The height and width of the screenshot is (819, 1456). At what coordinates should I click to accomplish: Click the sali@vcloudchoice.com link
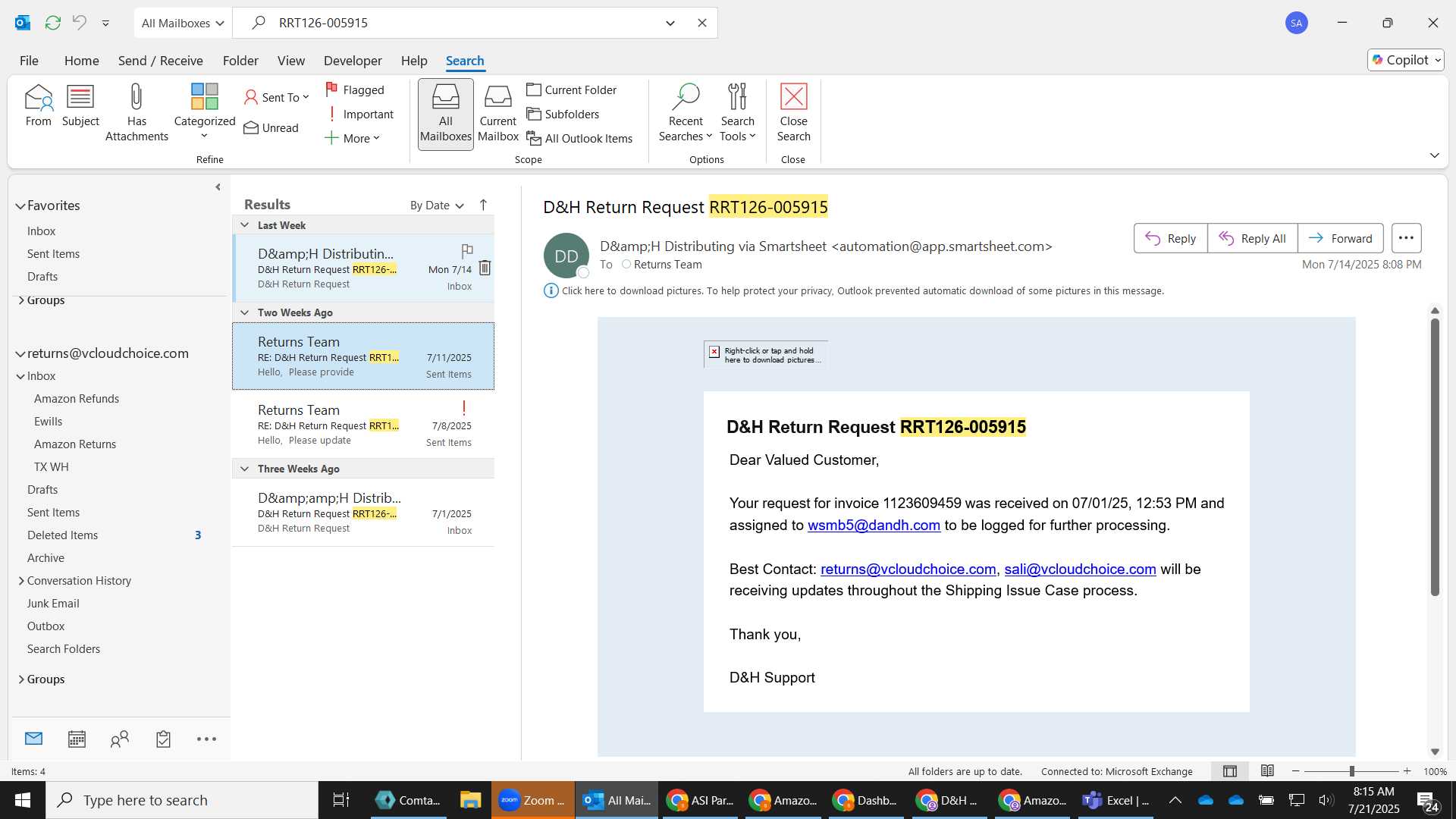(1080, 570)
